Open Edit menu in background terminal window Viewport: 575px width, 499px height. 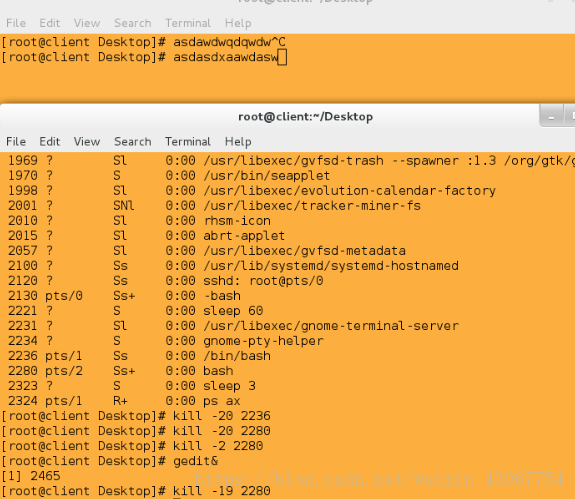pyautogui.click(x=50, y=23)
